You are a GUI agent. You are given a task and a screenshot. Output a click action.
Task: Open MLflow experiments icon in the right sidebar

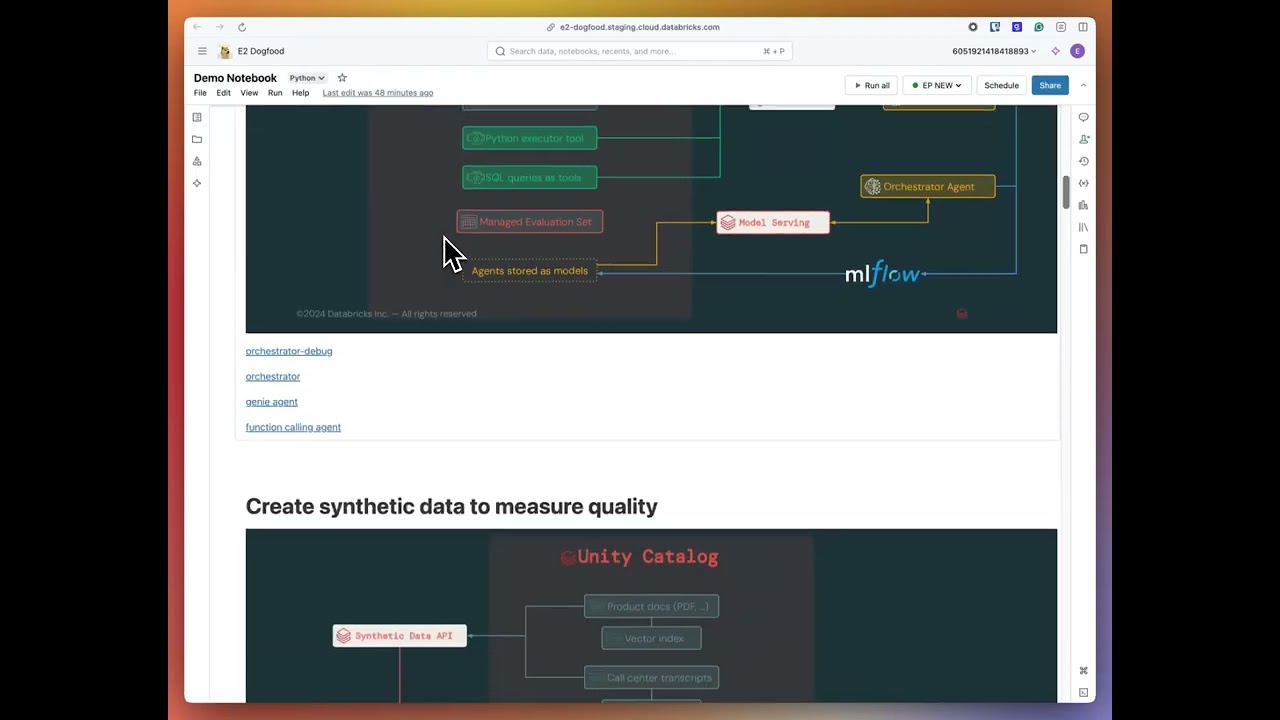tap(1083, 139)
